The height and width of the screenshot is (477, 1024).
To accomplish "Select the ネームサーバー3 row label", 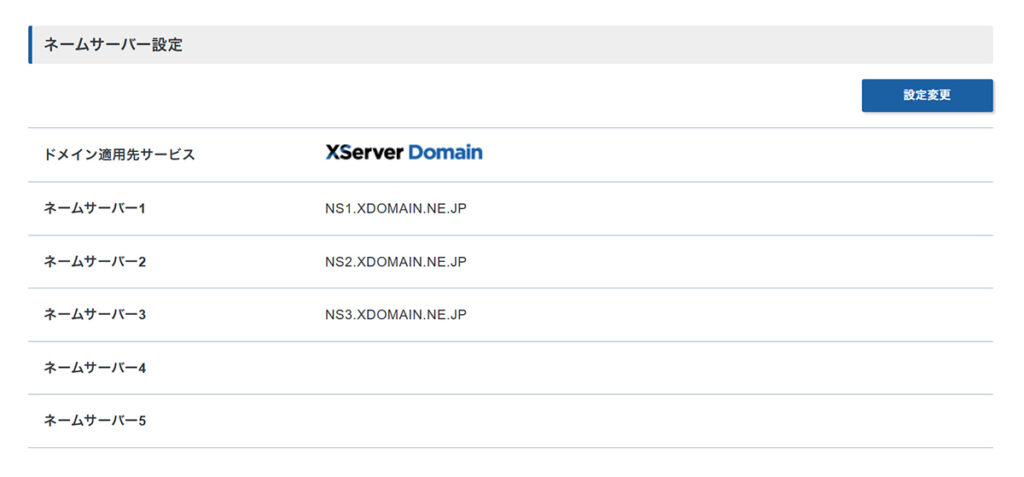I will [95, 315].
